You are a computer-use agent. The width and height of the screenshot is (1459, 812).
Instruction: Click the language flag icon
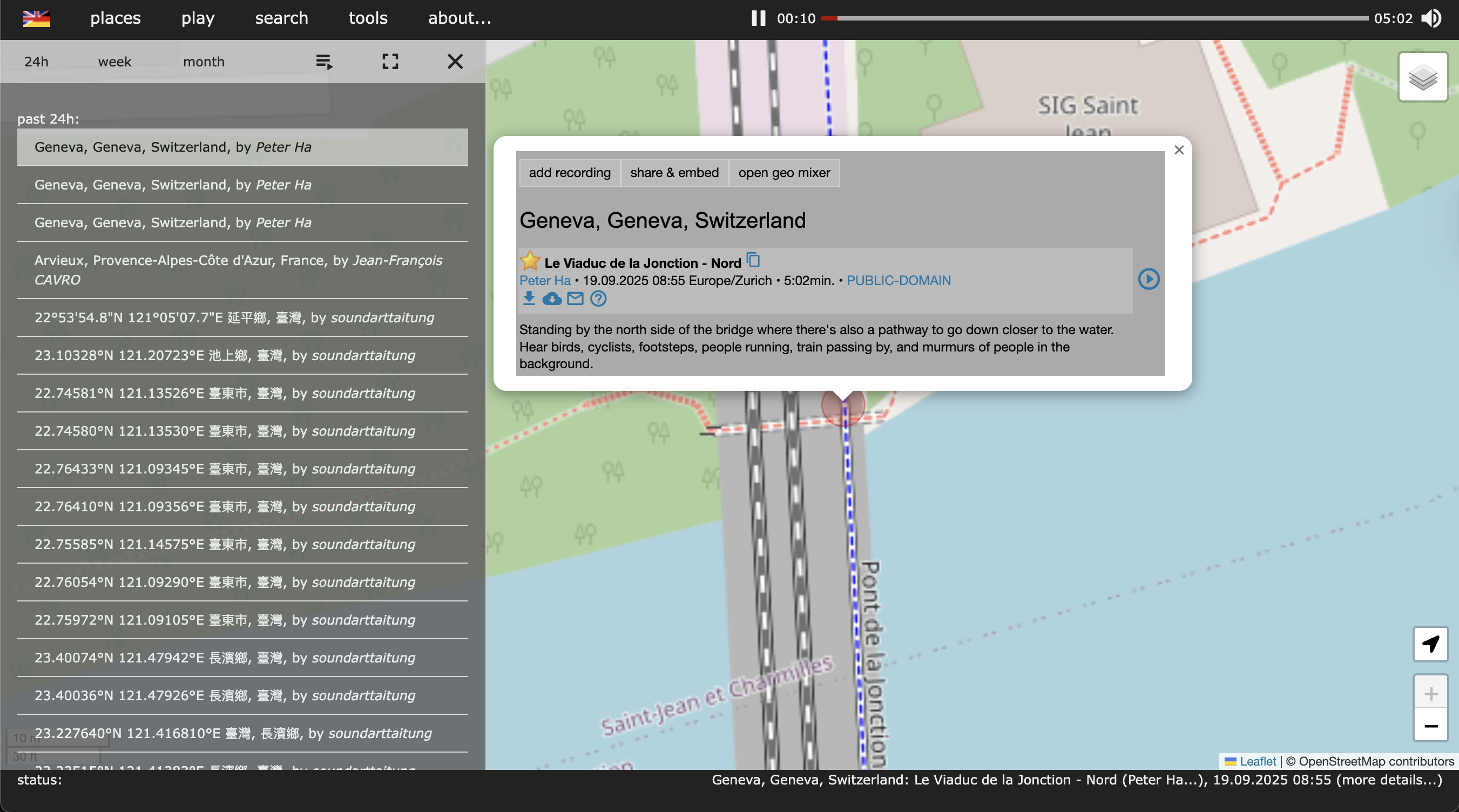36,18
